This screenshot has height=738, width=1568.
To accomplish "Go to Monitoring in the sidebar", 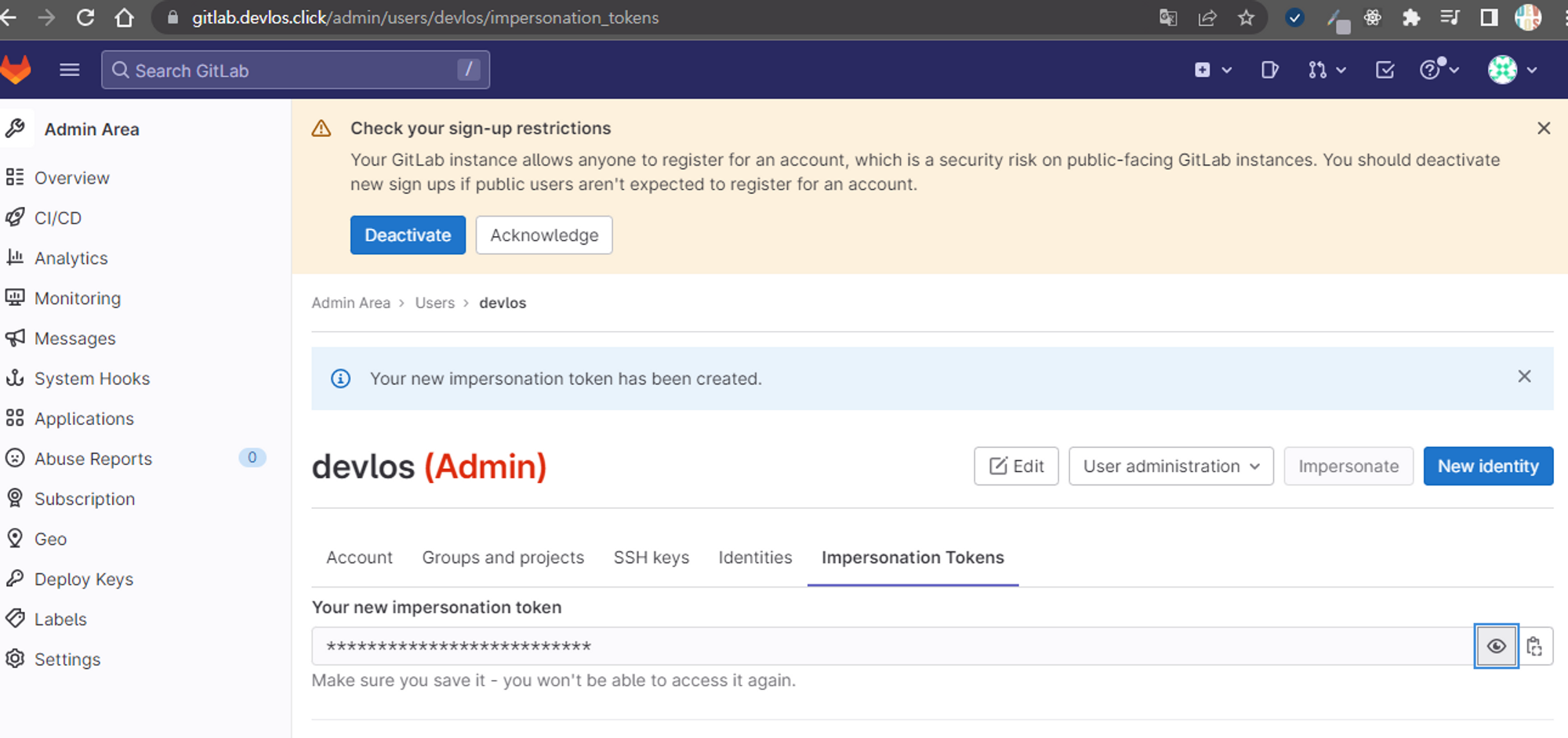I will click(78, 298).
